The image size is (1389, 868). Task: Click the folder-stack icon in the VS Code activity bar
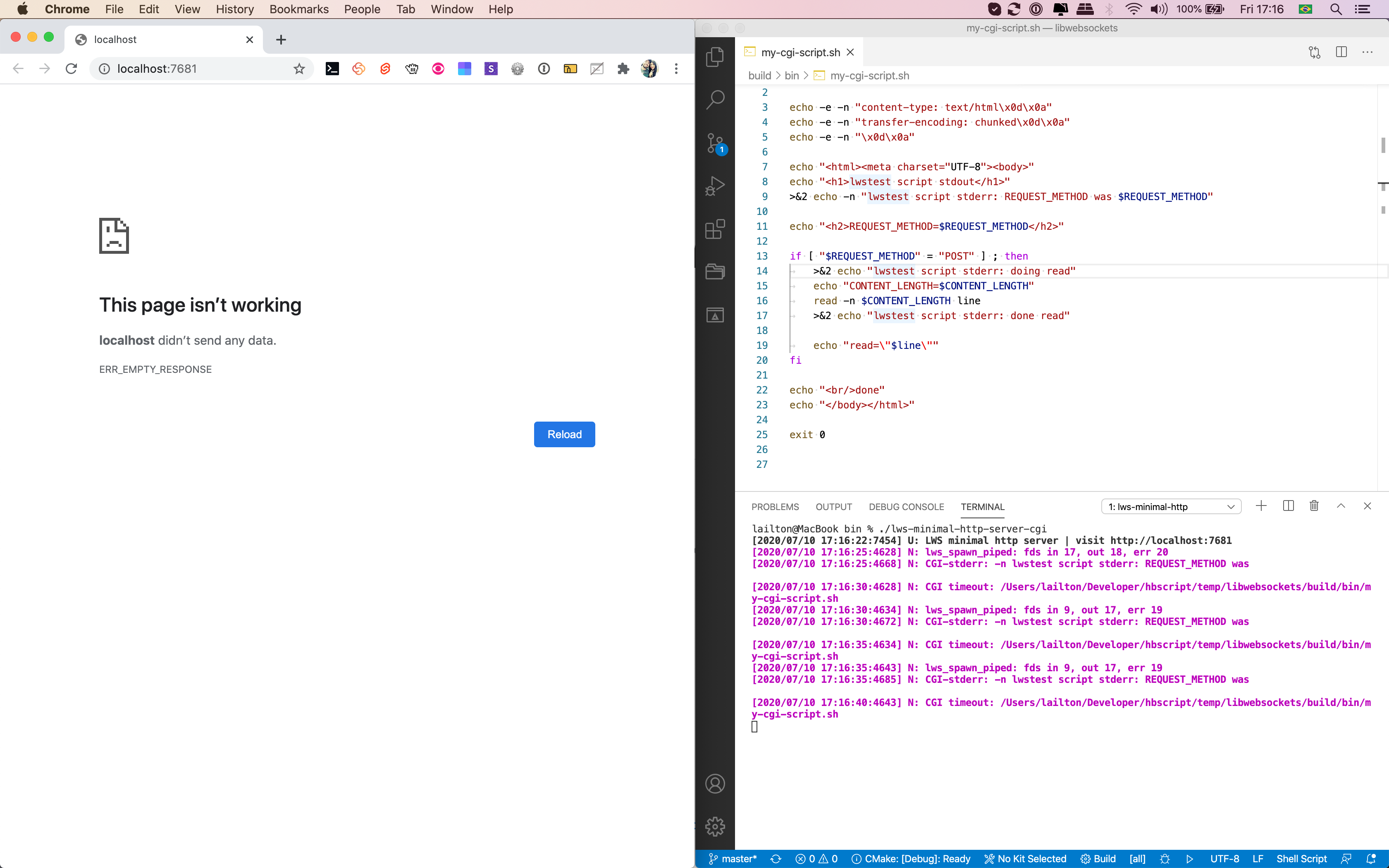(715, 272)
